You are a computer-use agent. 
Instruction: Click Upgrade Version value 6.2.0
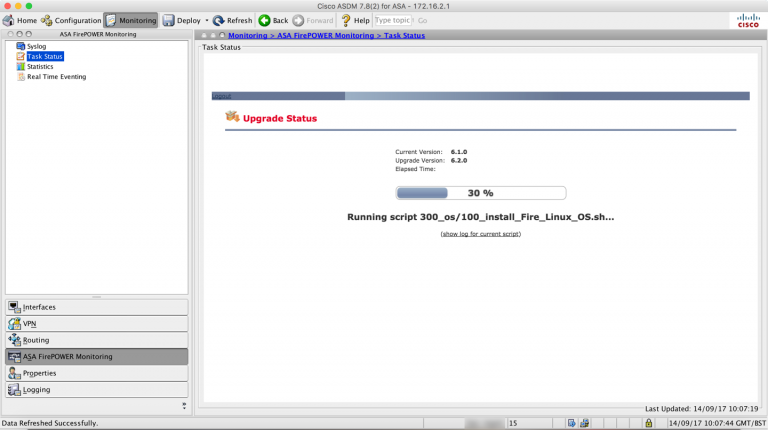[x=458, y=161]
